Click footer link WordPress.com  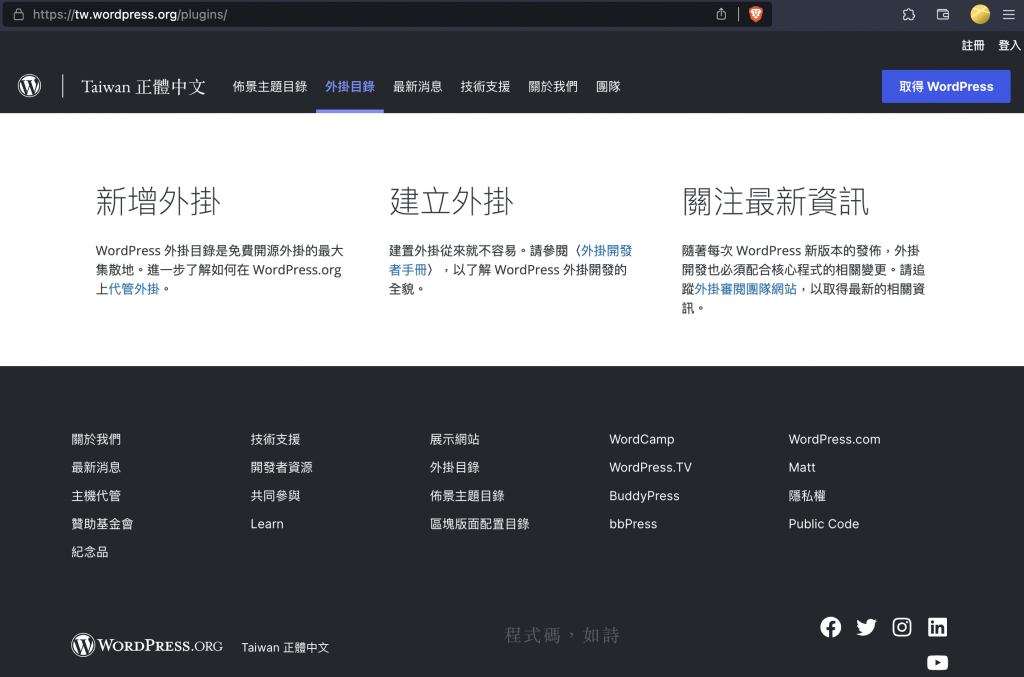pos(834,439)
